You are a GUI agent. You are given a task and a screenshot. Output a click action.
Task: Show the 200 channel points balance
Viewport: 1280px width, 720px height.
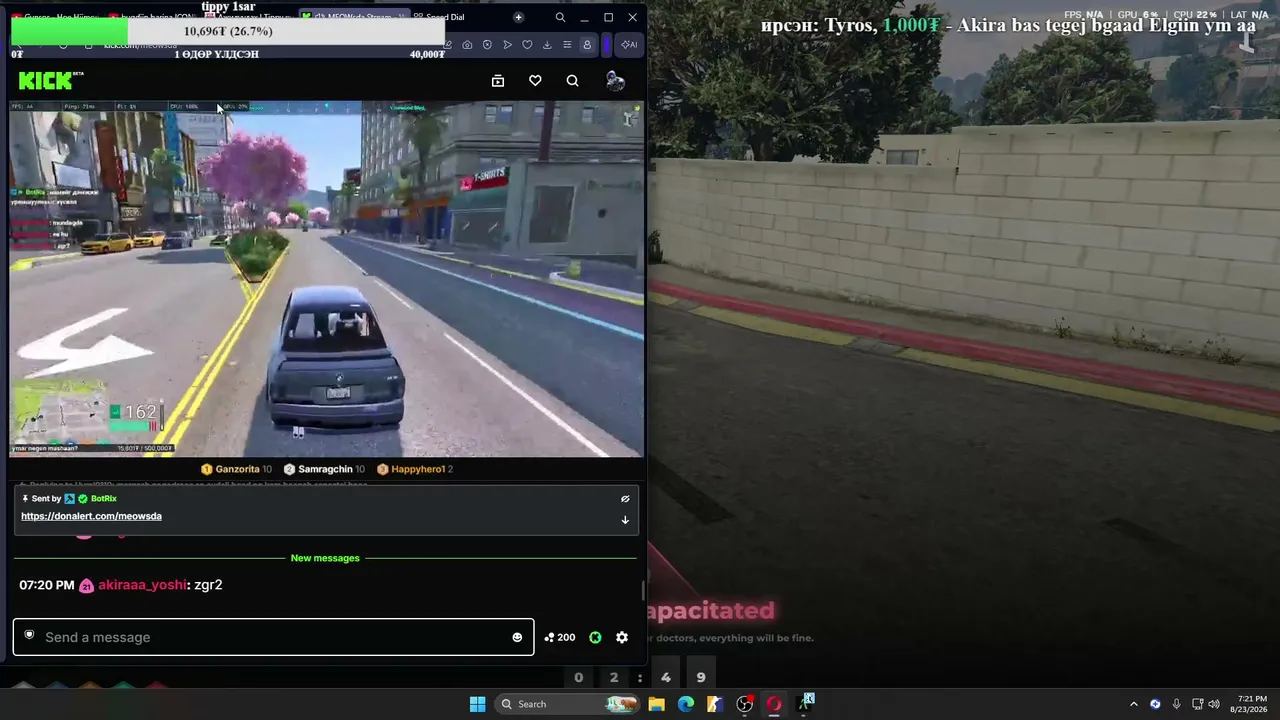point(559,637)
